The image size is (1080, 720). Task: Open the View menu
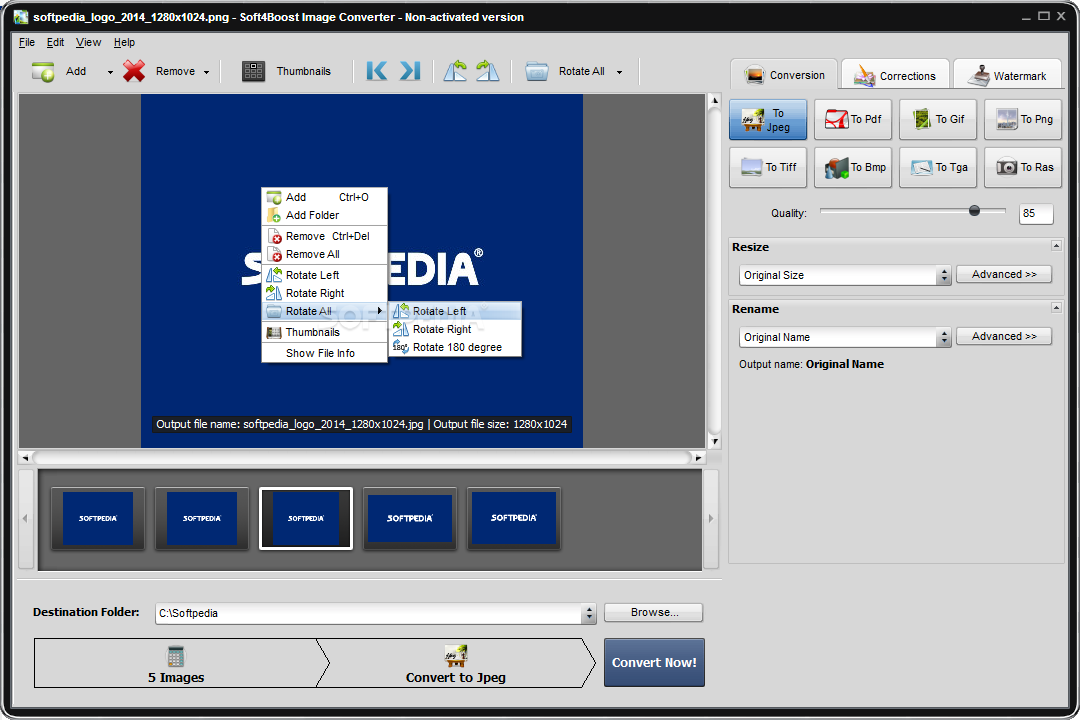88,42
